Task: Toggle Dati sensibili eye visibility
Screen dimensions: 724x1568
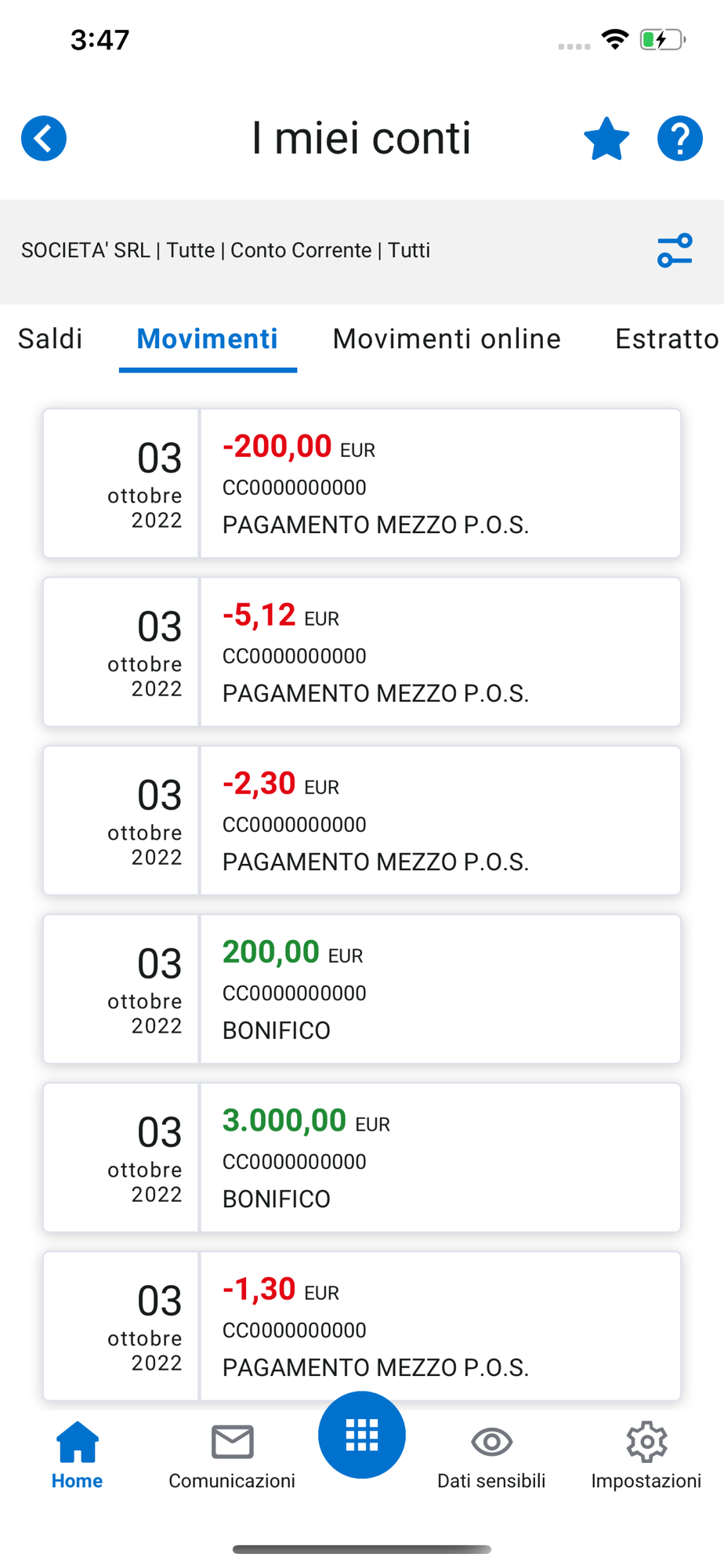Action: pos(491,1455)
